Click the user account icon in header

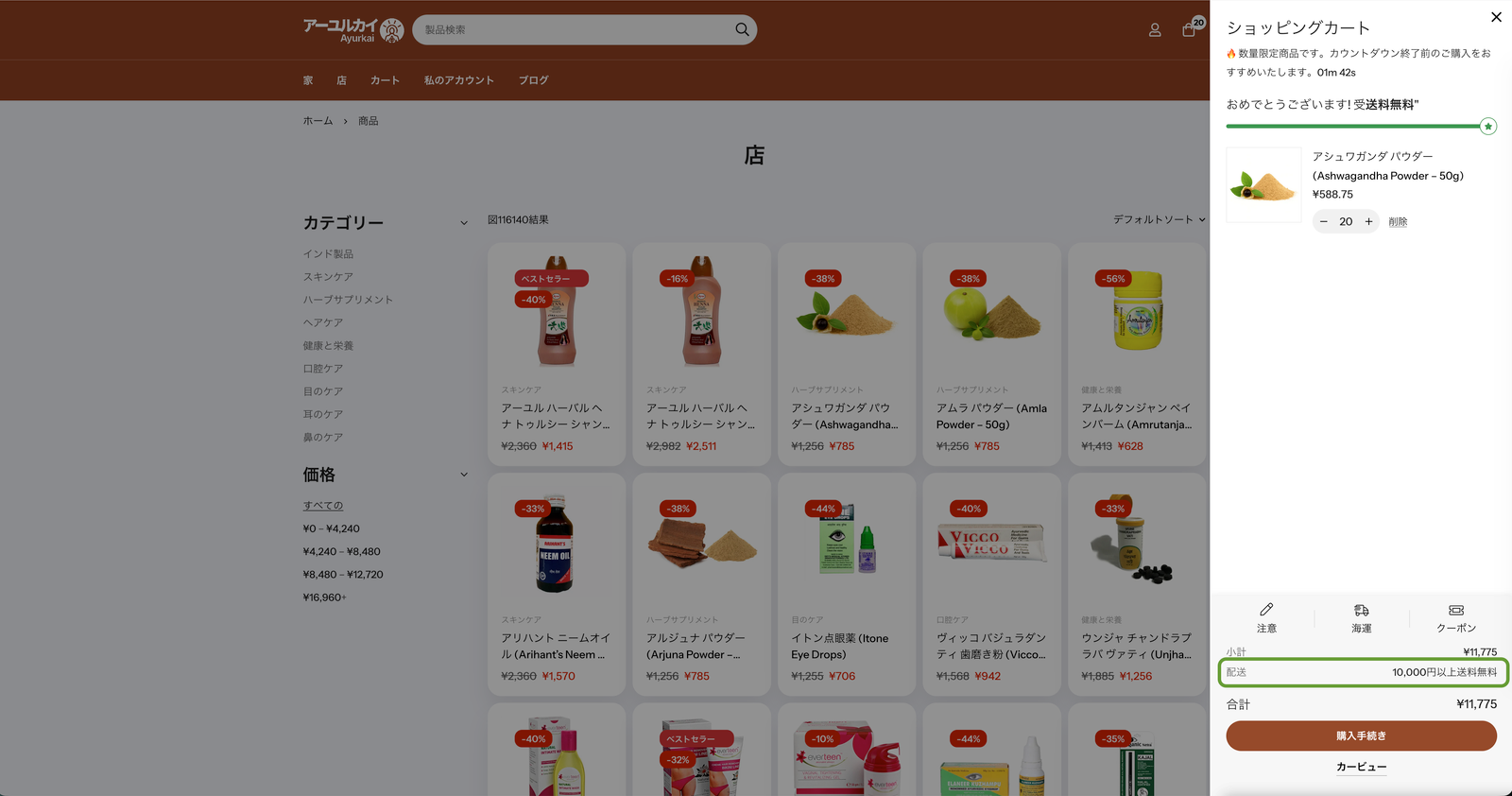pyautogui.click(x=1155, y=30)
